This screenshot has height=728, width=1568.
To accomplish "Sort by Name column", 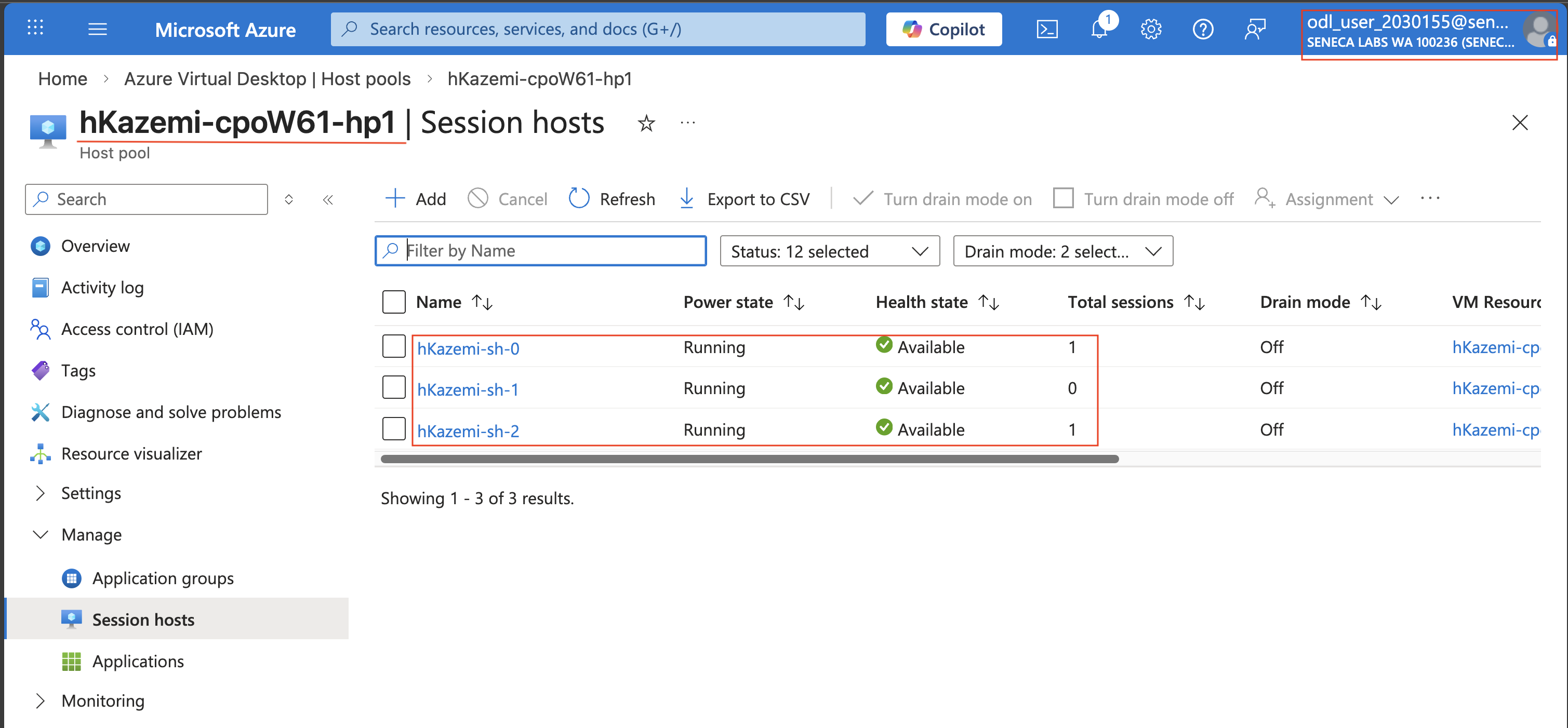I will (454, 302).
